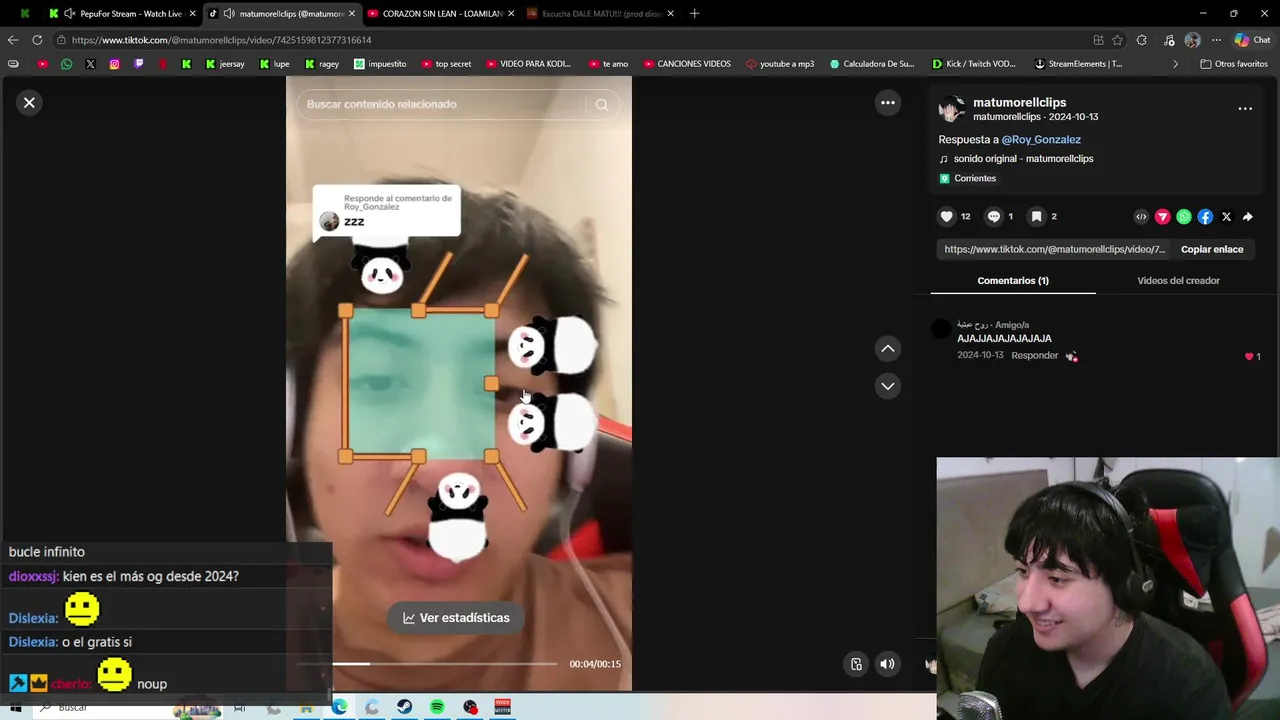Go to next video arrow
Image resolution: width=1280 pixels, height=720 pixels.
887,386
